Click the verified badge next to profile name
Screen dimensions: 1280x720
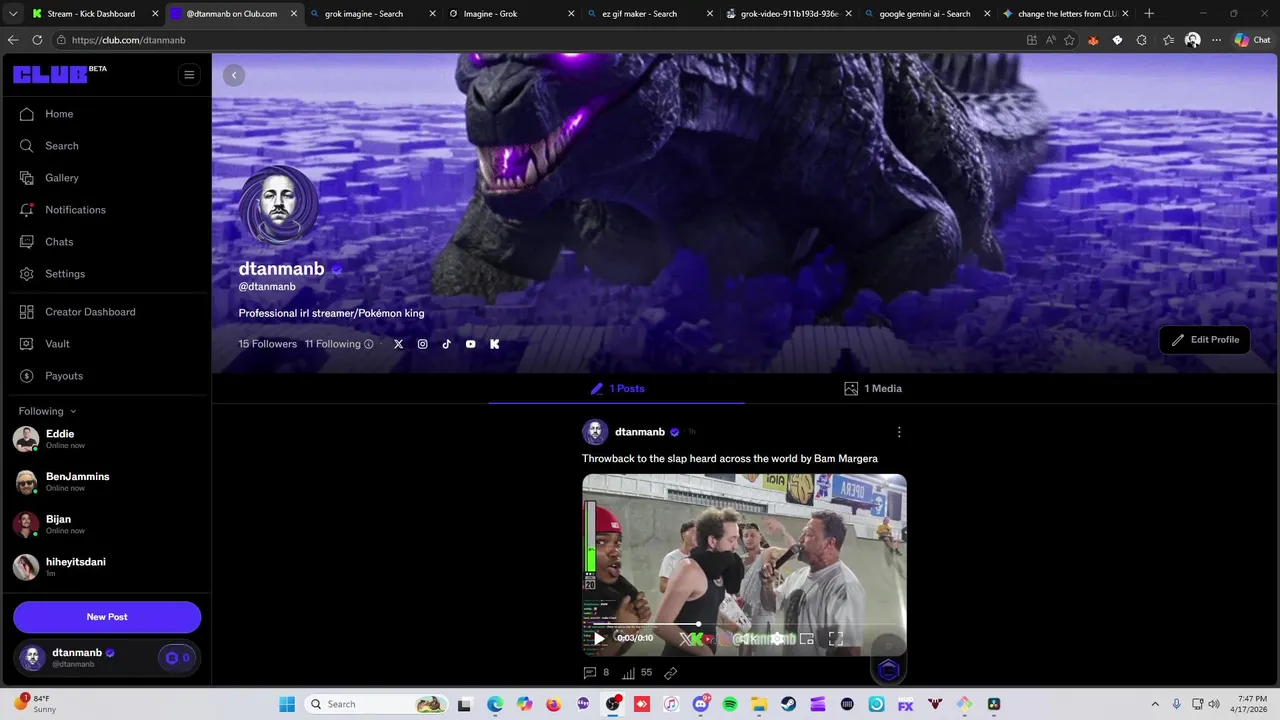click(337, 269)
